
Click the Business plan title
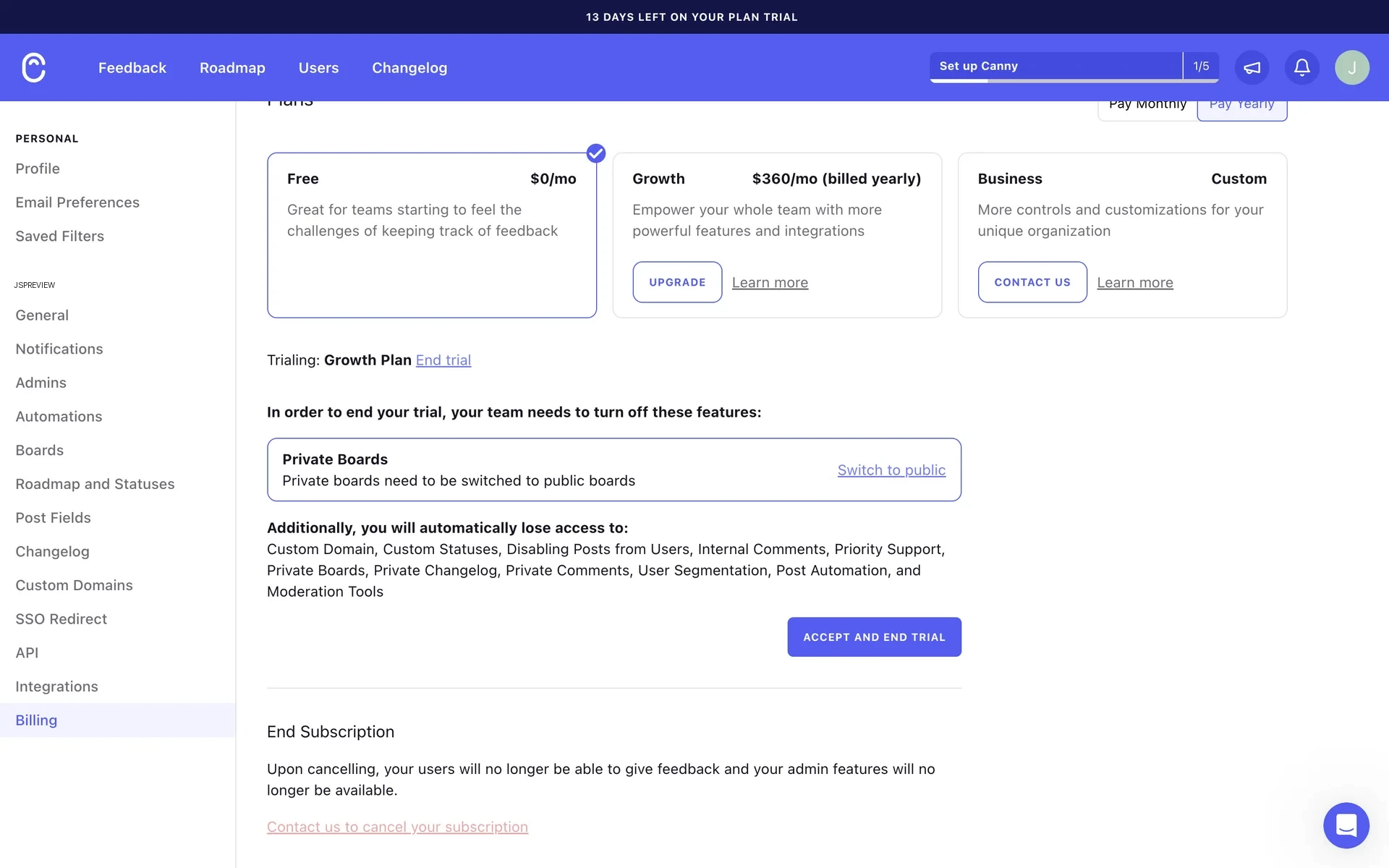coord(1010,179)
